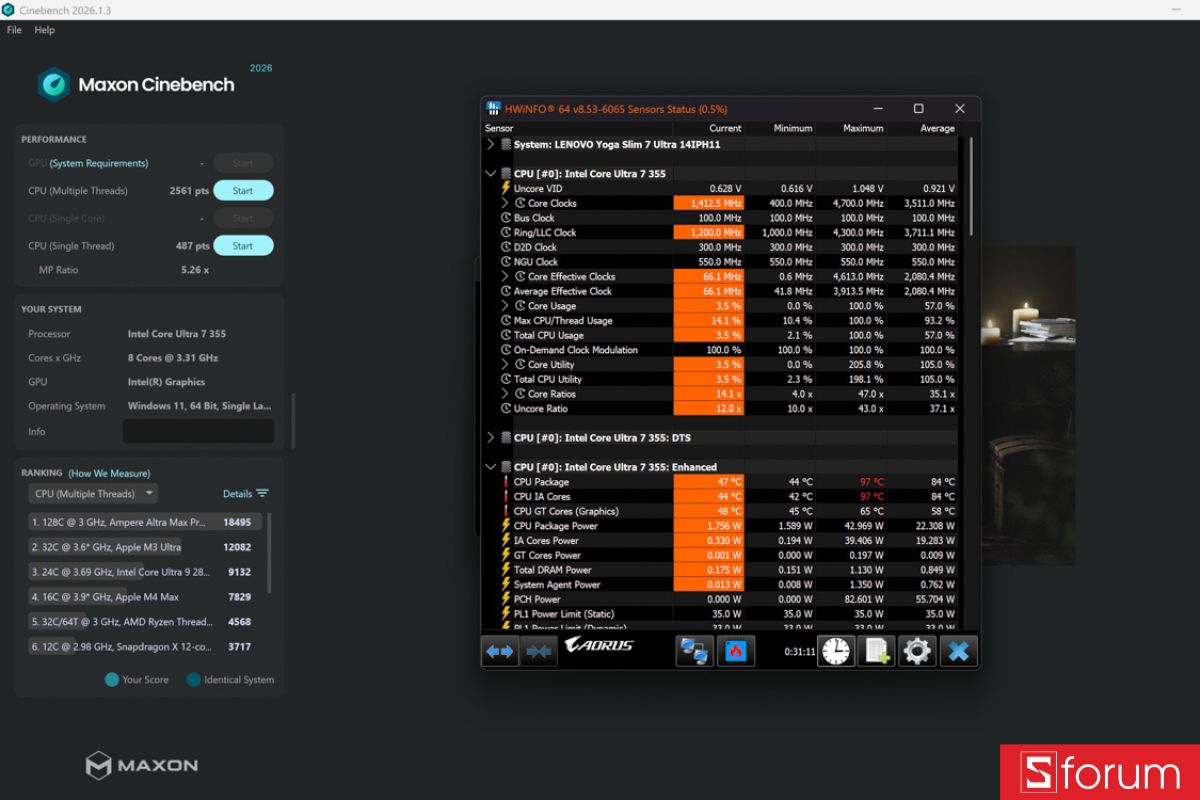Expand the Core Usage row

[x=505, y=306]
